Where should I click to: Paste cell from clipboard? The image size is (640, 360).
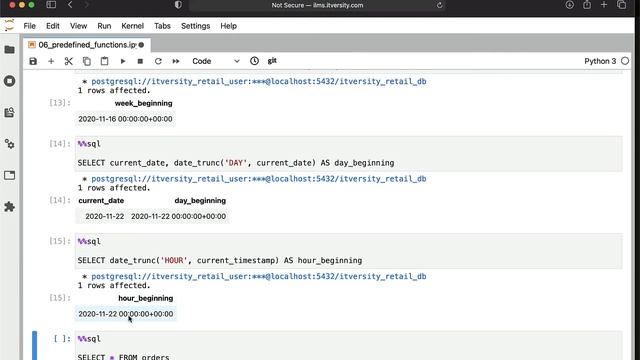pyautogui.click(x=104, y=61)
